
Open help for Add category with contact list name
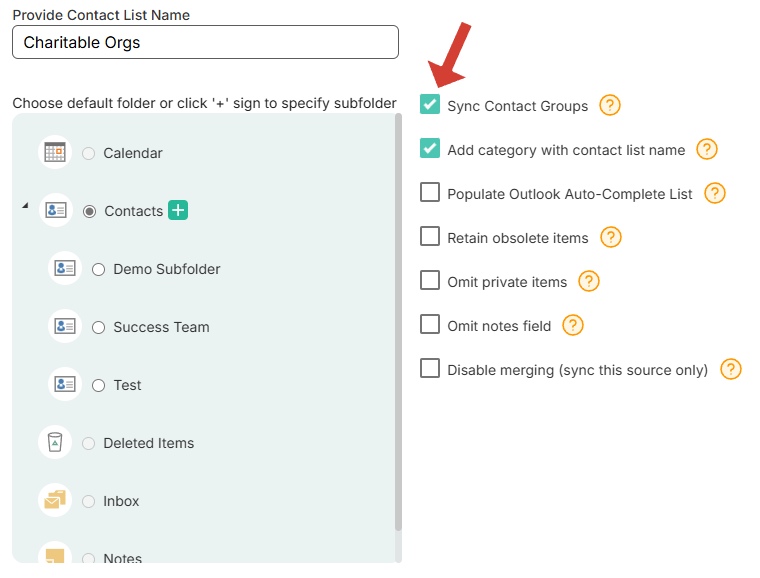707,149
